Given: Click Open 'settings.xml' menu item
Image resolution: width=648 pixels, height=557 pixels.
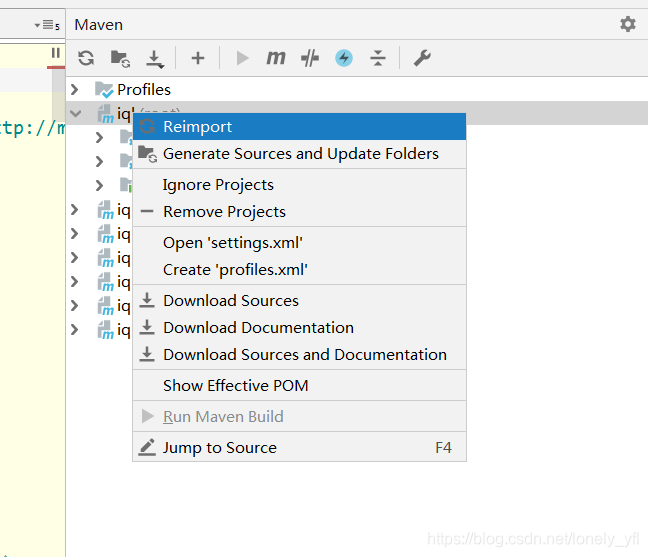Looking at the screenshot, I should [x=299, y=243].
